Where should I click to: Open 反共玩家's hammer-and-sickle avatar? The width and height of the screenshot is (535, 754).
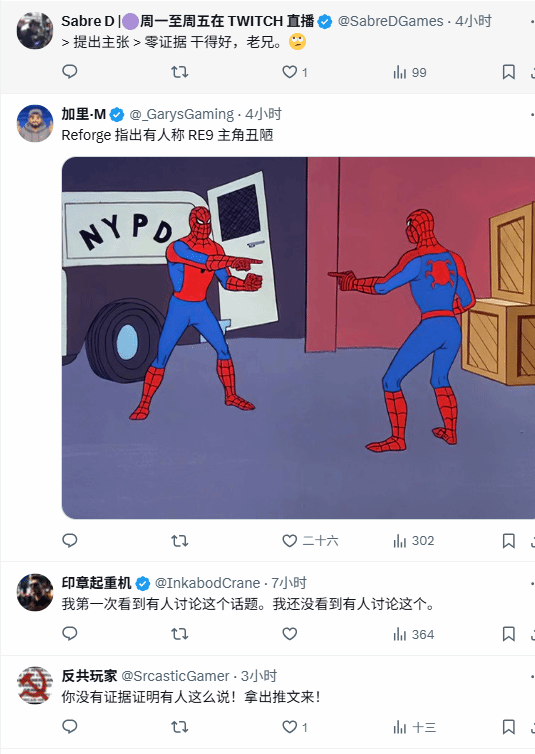[x=35, y=685]
